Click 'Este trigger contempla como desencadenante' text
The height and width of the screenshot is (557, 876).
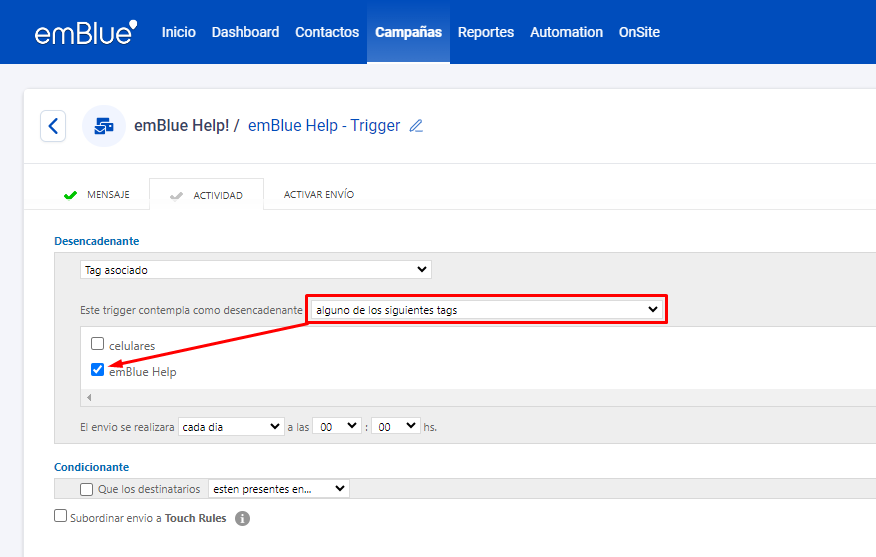191,310
